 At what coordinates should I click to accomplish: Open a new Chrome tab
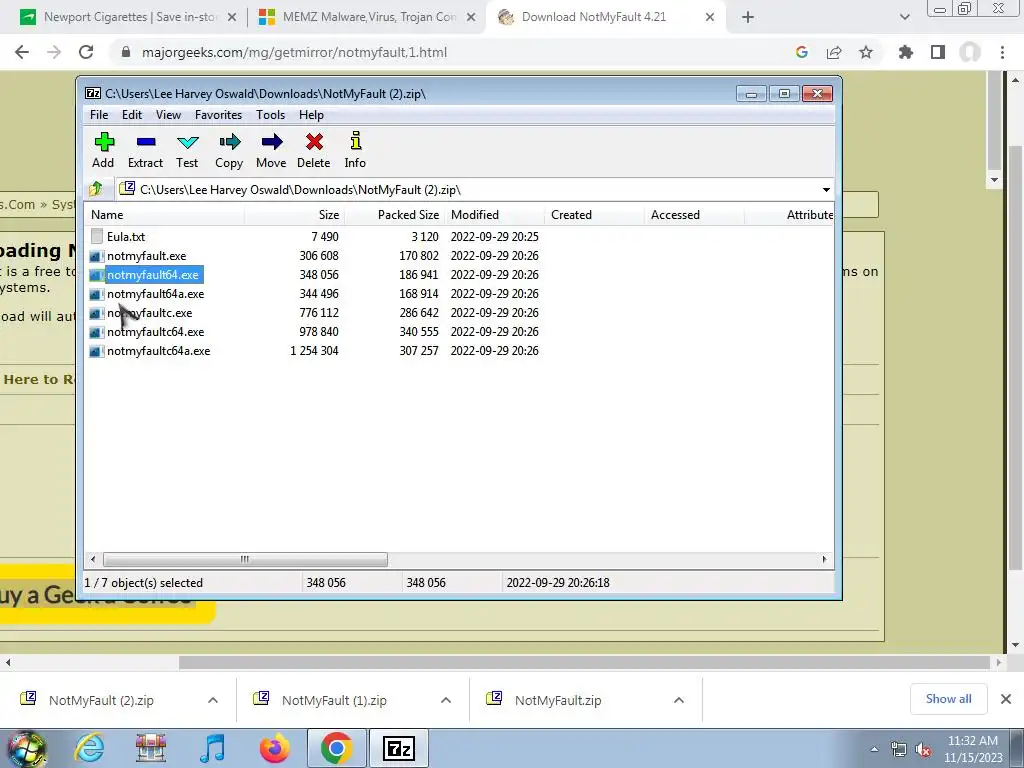coord(748,18)
